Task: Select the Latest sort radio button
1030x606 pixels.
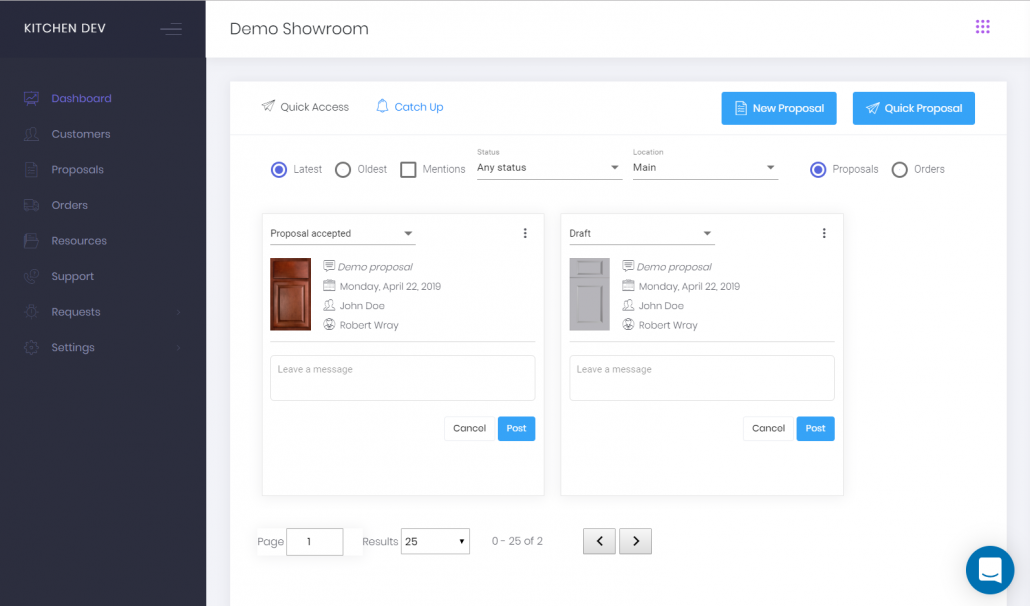Action: (x=278, y=169)
